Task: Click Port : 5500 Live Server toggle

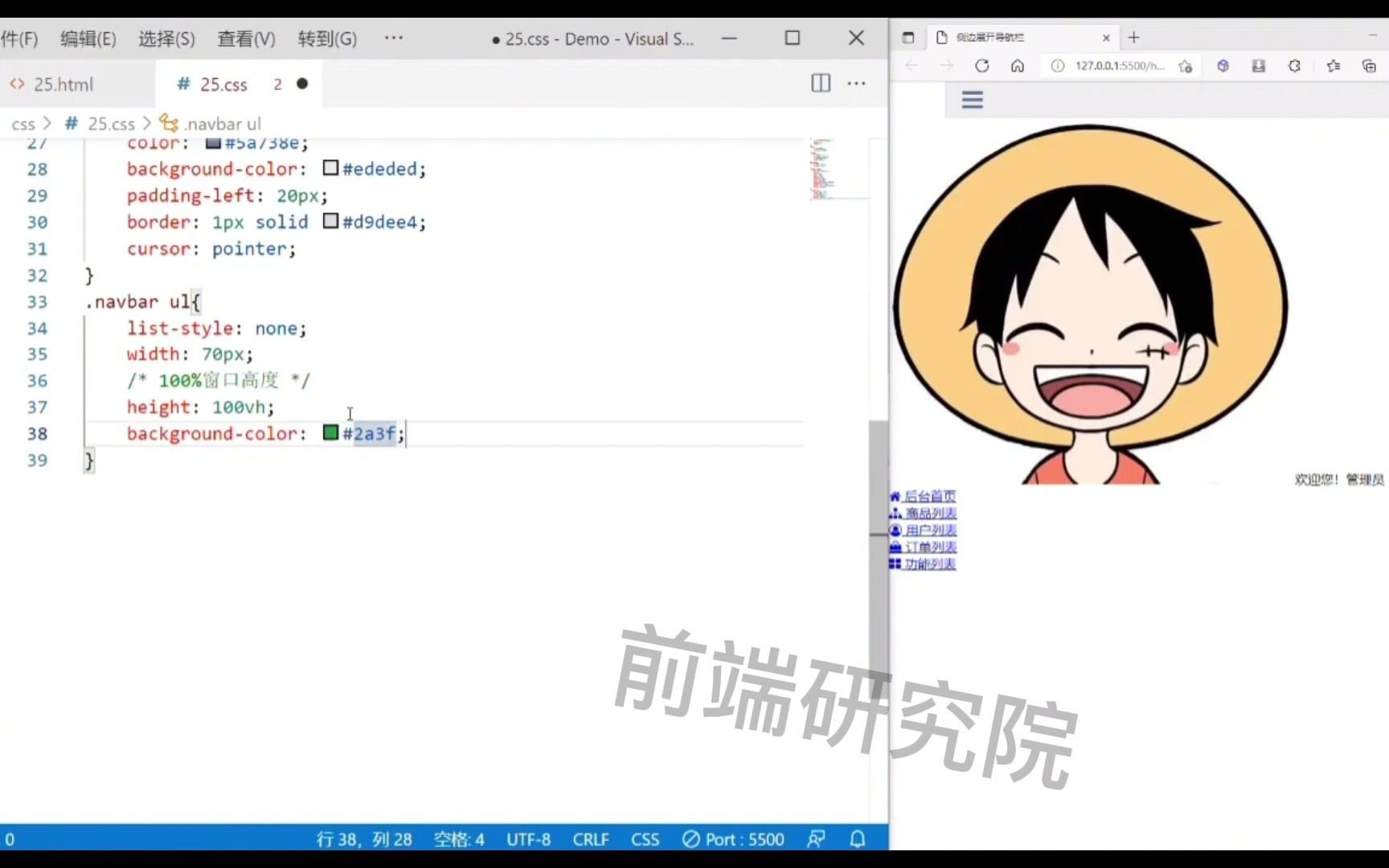Action: [x=733, y=839]
